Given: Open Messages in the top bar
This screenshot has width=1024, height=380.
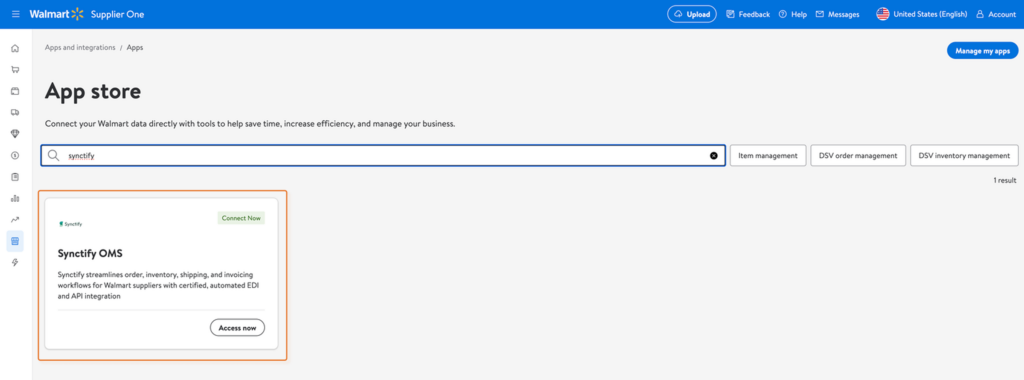Looking at the screenshot, I should click(x=837, y=14).
